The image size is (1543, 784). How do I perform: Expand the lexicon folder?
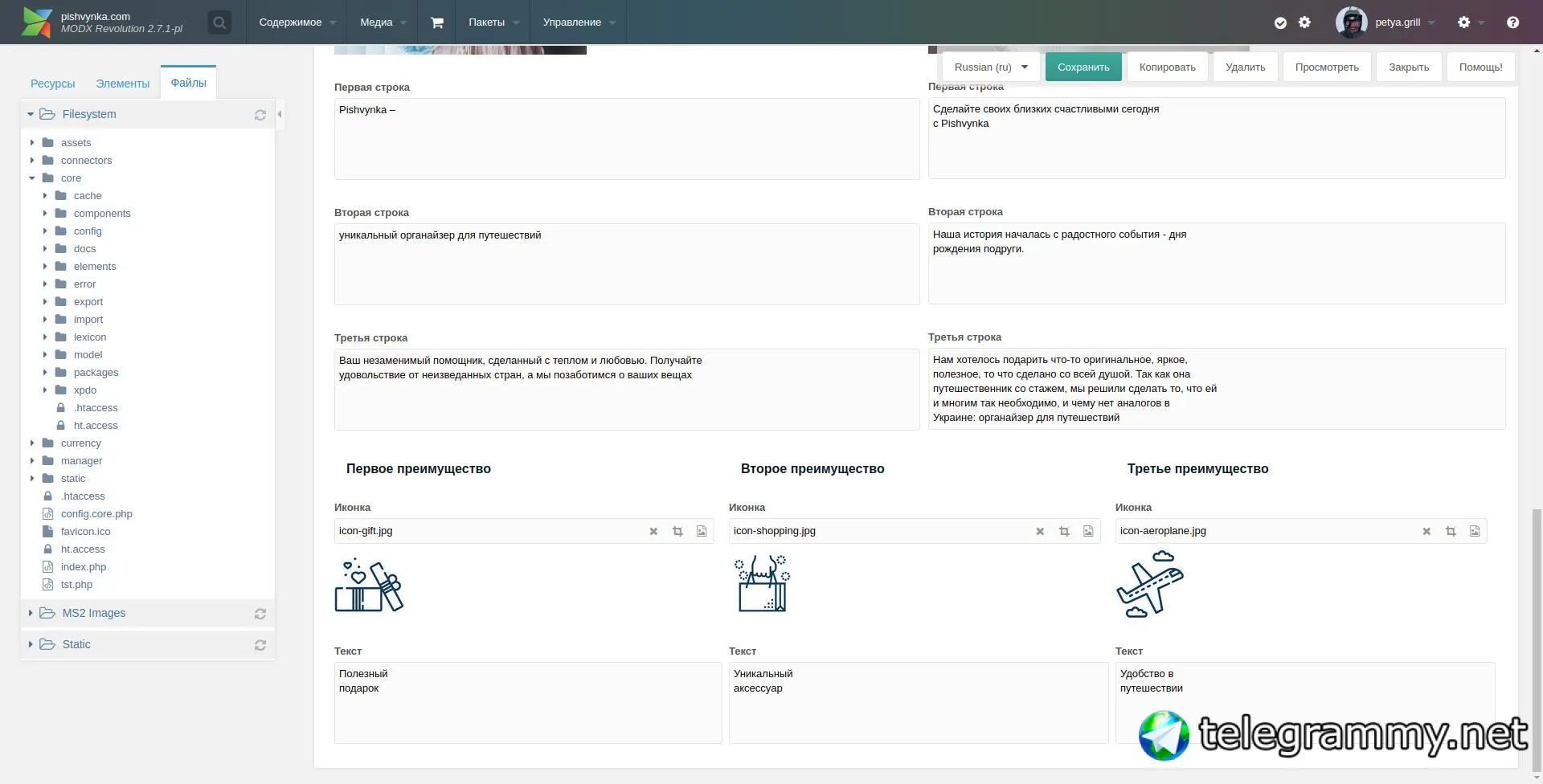pyautogui.click(x=45, y=337)
